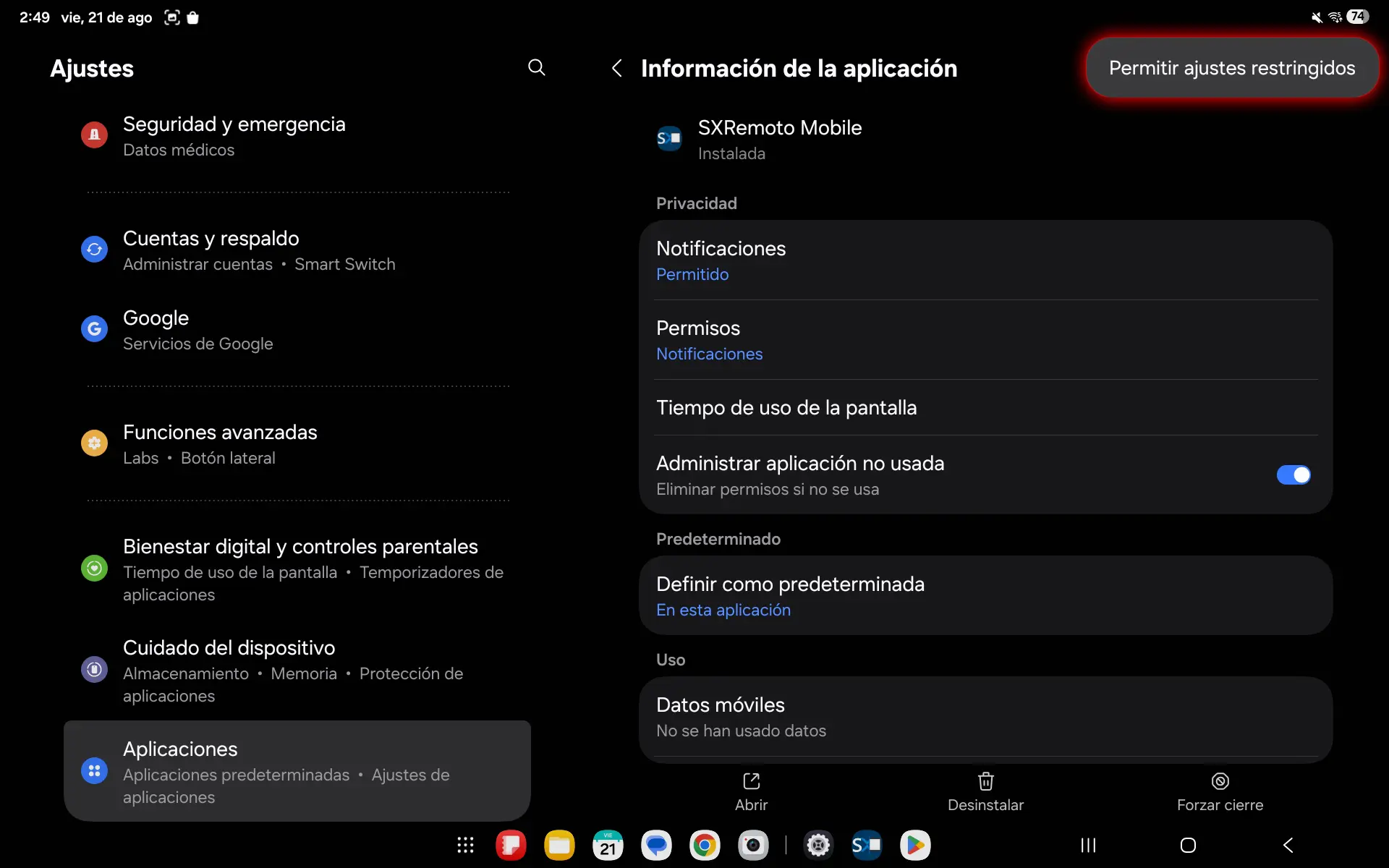Open the red notes app in taskbar
The image size is (1389, 868).
click(x=511, y=845)
